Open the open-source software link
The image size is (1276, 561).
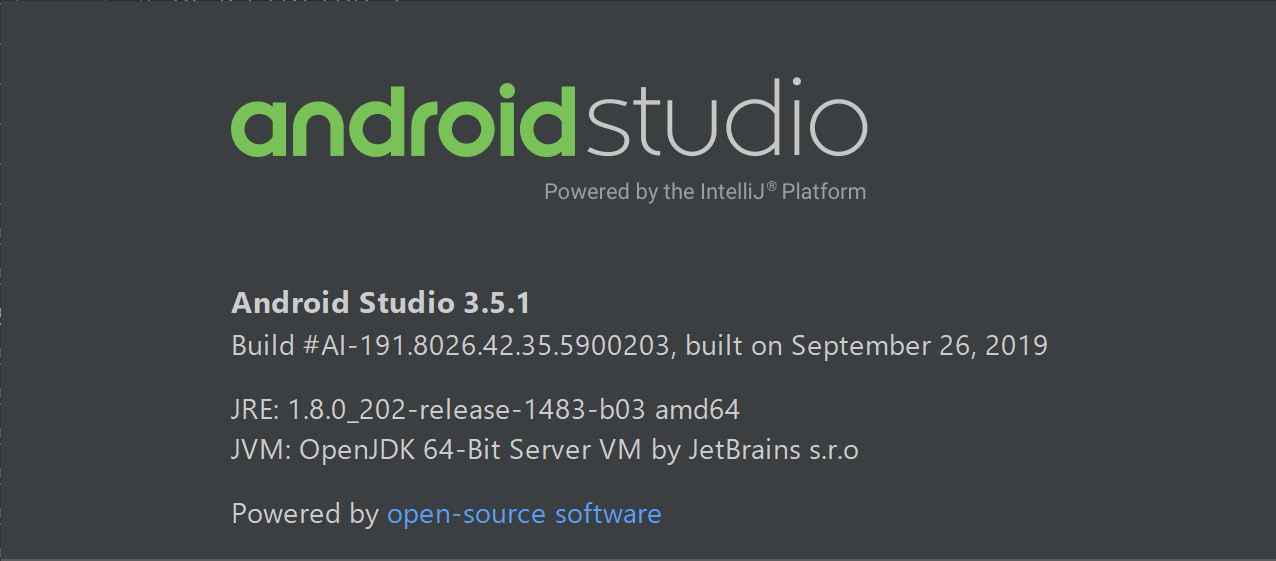(524, 514)
